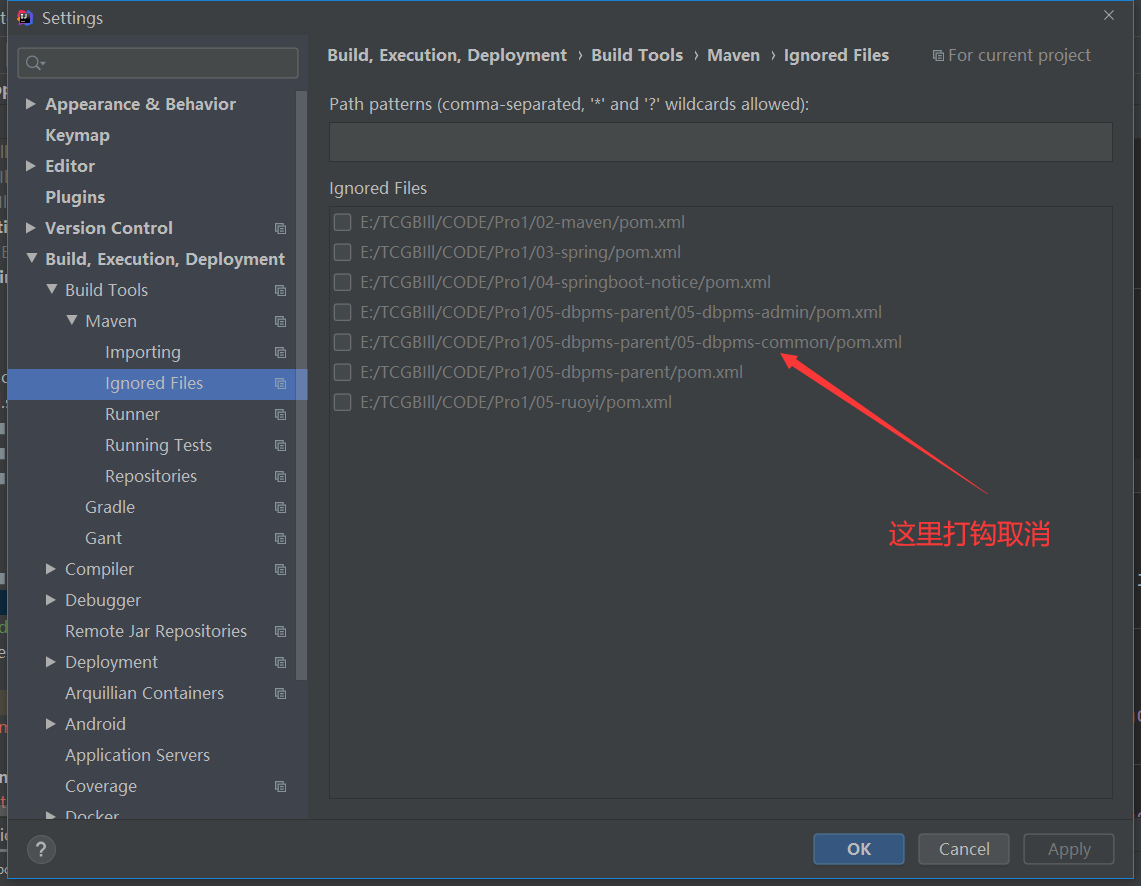Confirm settings with OK button
The height and width of the screenshot is (886, 1141).
tap(859, 849)
